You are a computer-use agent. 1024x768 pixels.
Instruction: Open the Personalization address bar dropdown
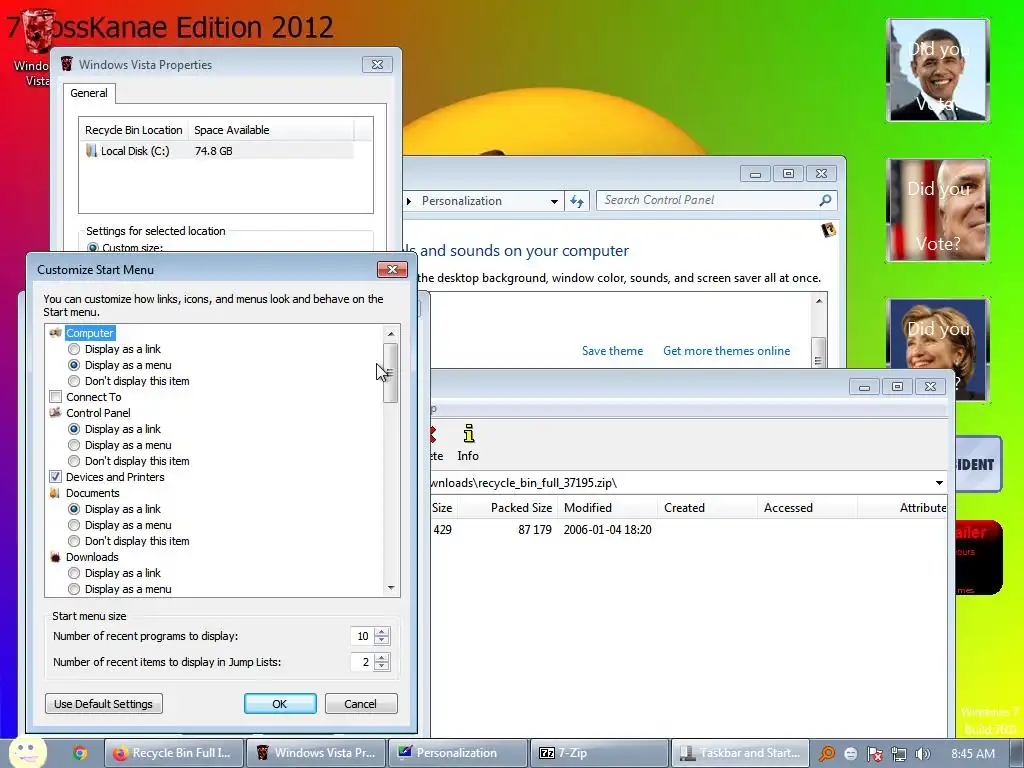554,201
